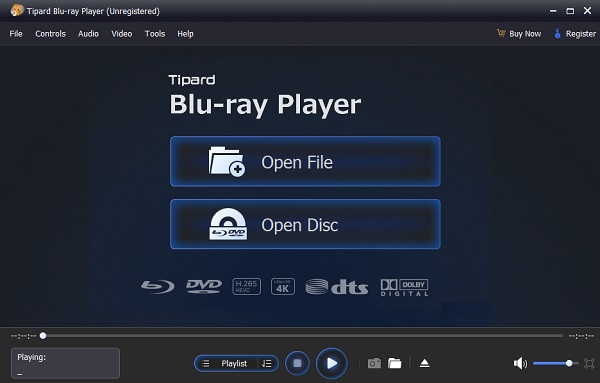
Task: Show the Playlist panel
Action: pos(234,363)
